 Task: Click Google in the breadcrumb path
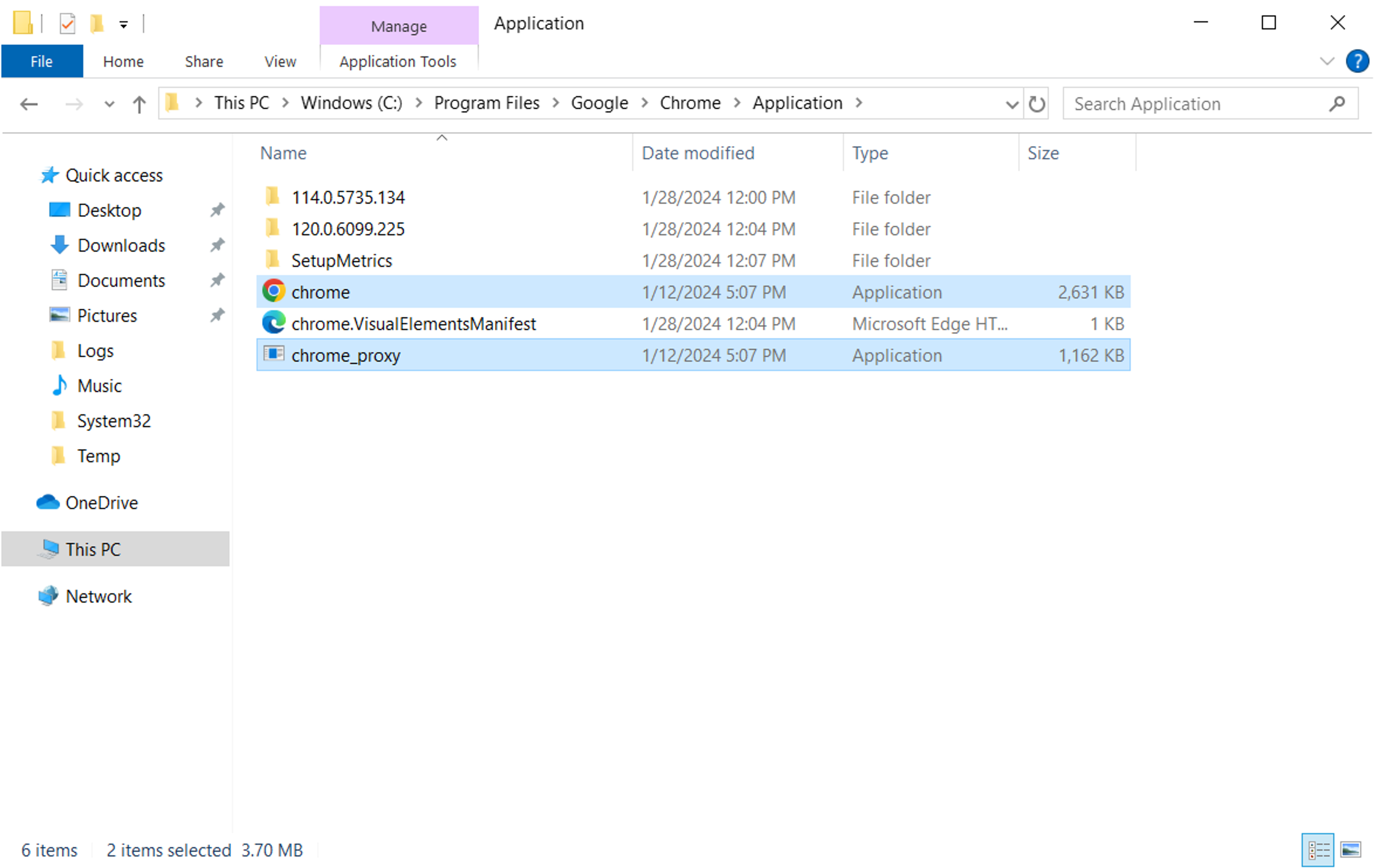pos(599,103)
